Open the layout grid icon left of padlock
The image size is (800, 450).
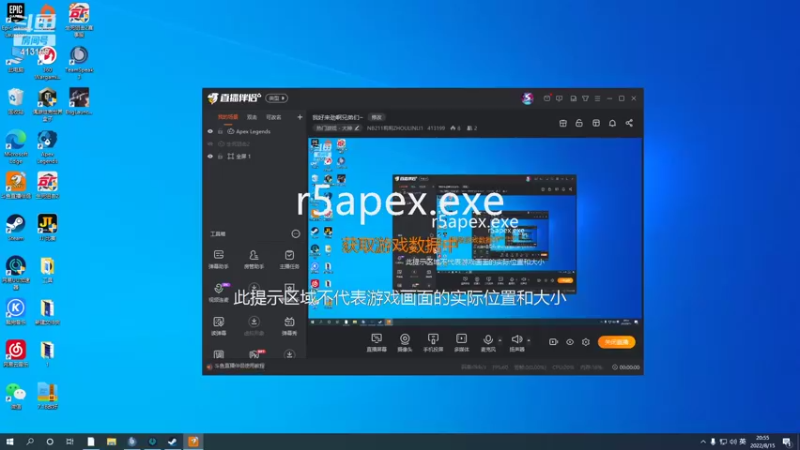point(563,123)
